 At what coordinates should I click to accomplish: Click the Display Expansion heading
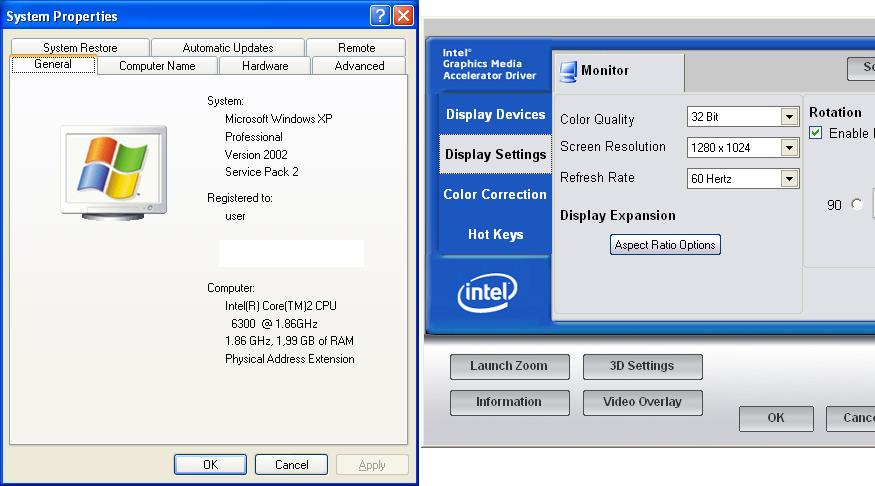pyautogui.click(x=618, y=215)
